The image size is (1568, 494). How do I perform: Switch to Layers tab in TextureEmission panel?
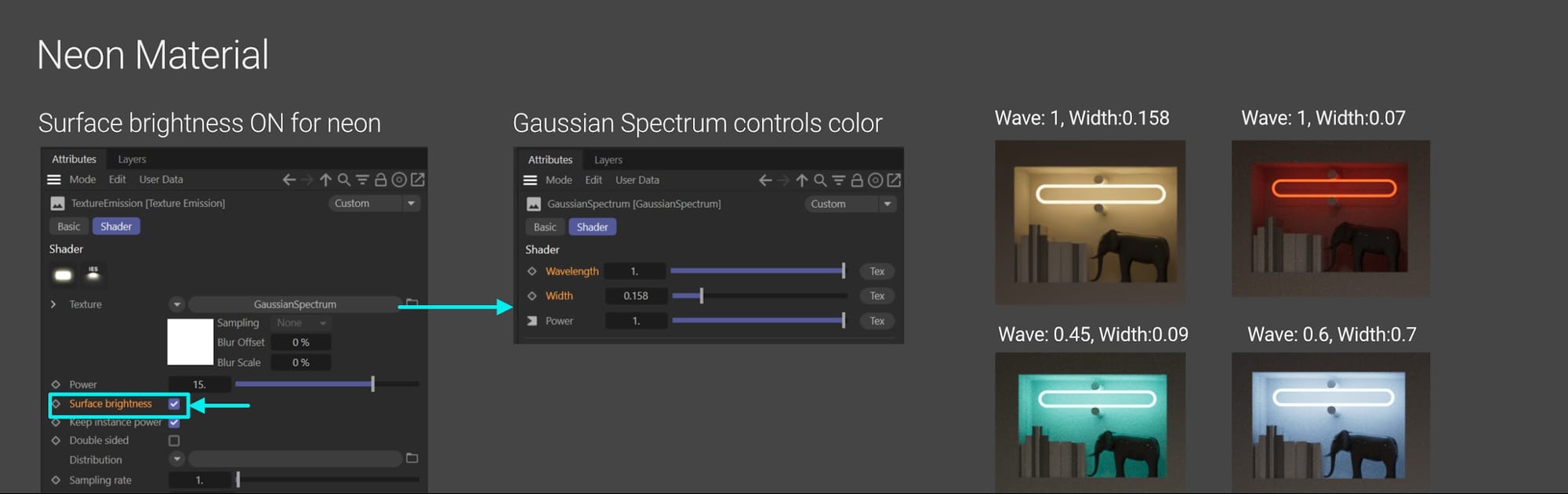click(x=132, y=159)
